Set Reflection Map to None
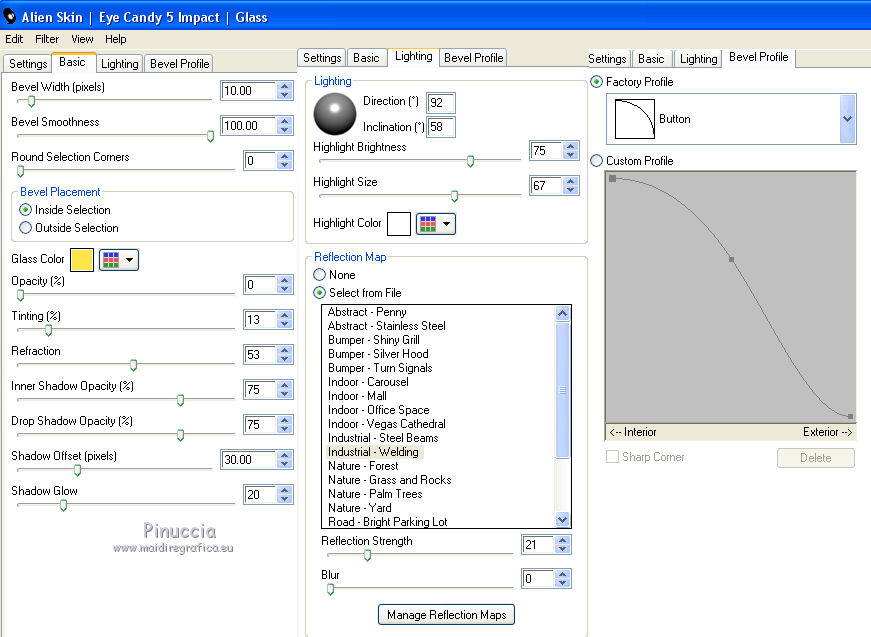This screenshot has width=871, height=637. point(320,275)
